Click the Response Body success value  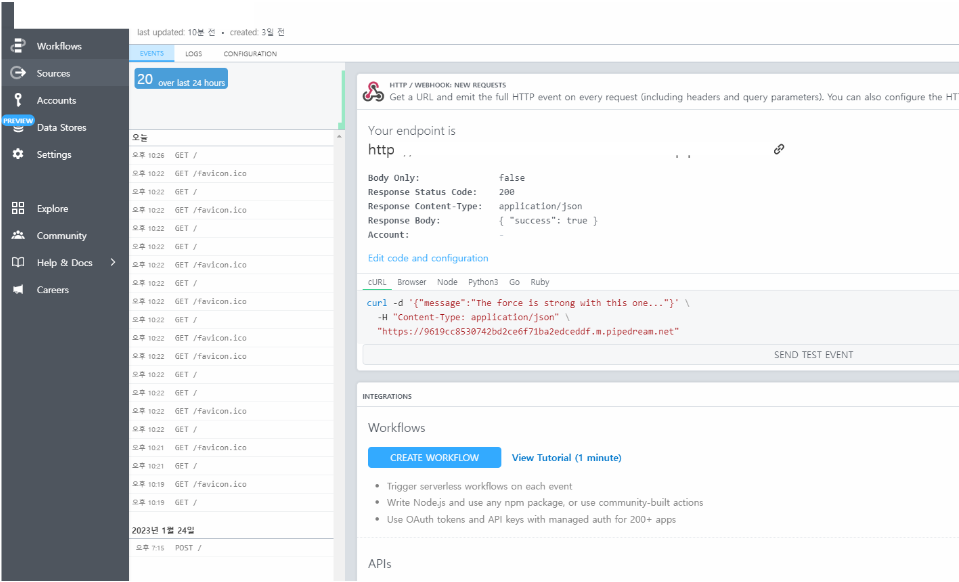(548, 221)
